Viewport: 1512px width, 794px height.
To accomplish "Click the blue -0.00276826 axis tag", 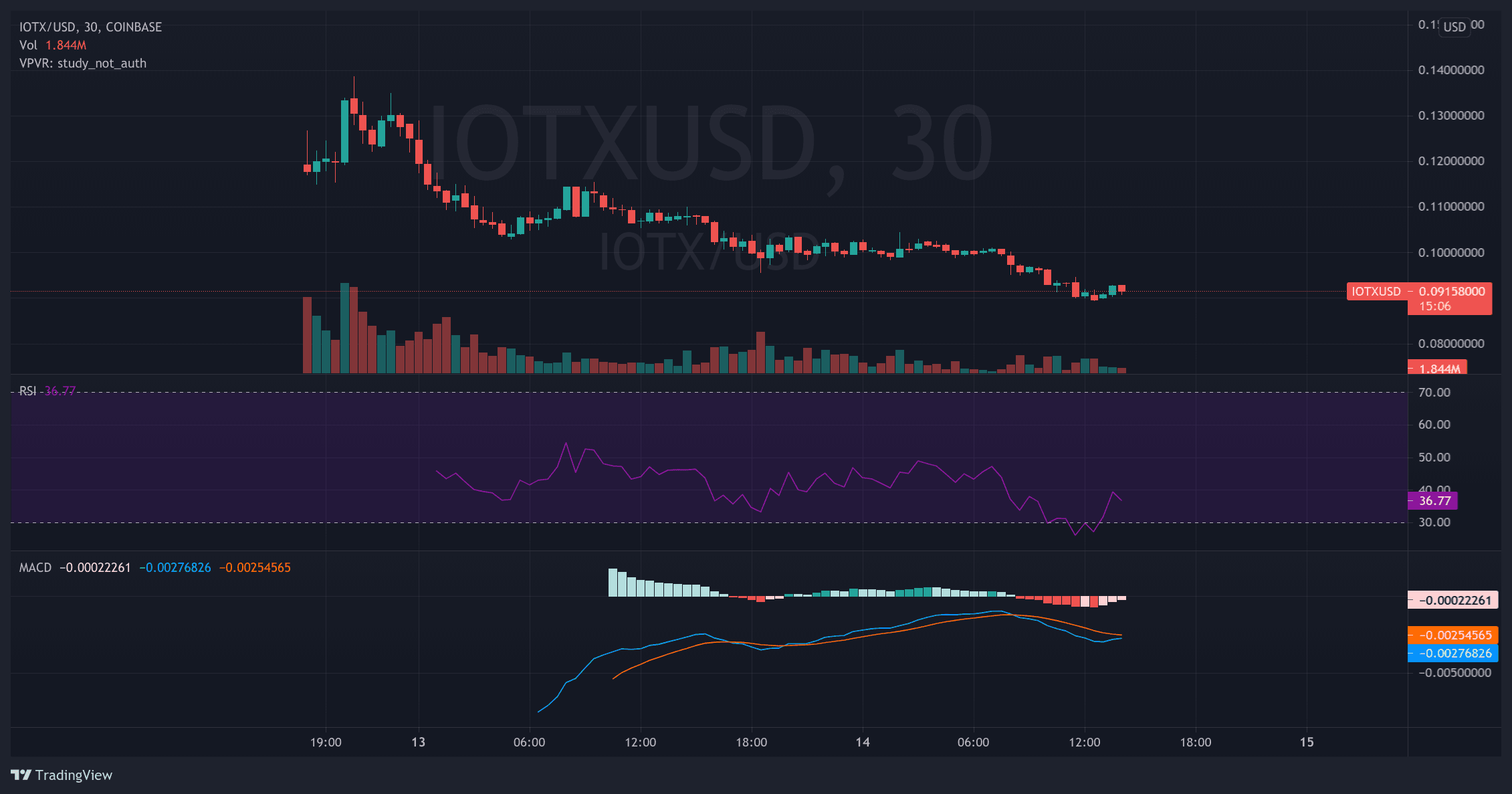I will click(1454, 653).
